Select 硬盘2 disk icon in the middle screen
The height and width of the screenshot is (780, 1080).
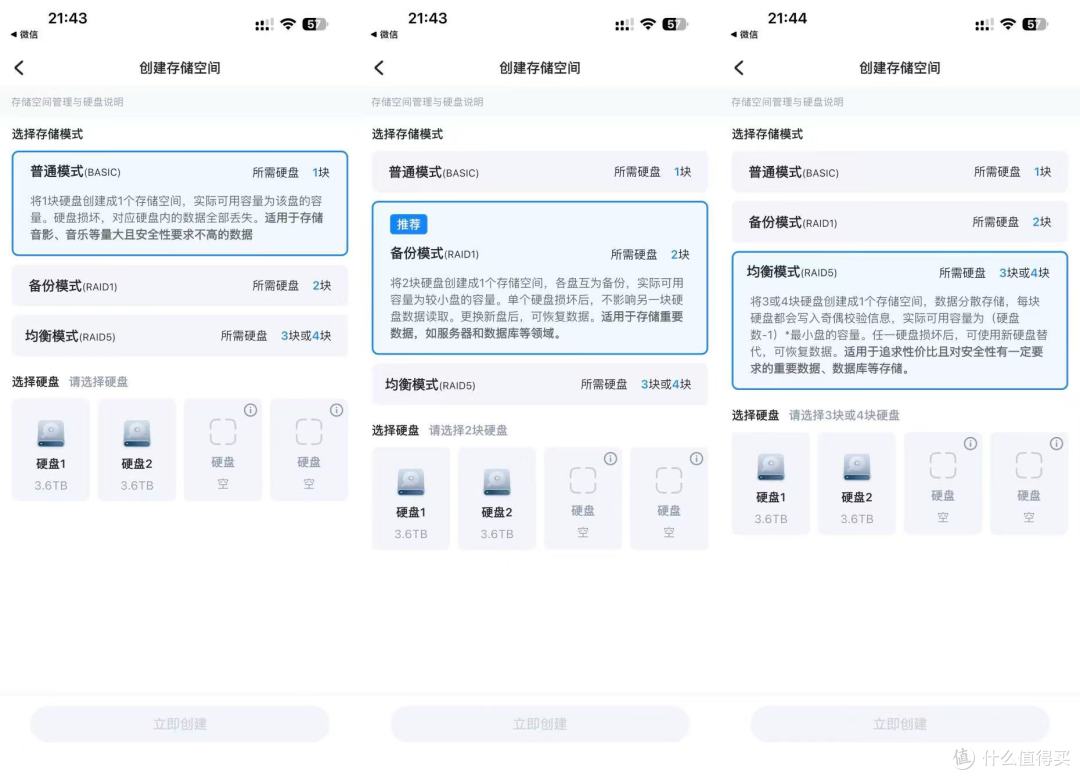point(497,482)
